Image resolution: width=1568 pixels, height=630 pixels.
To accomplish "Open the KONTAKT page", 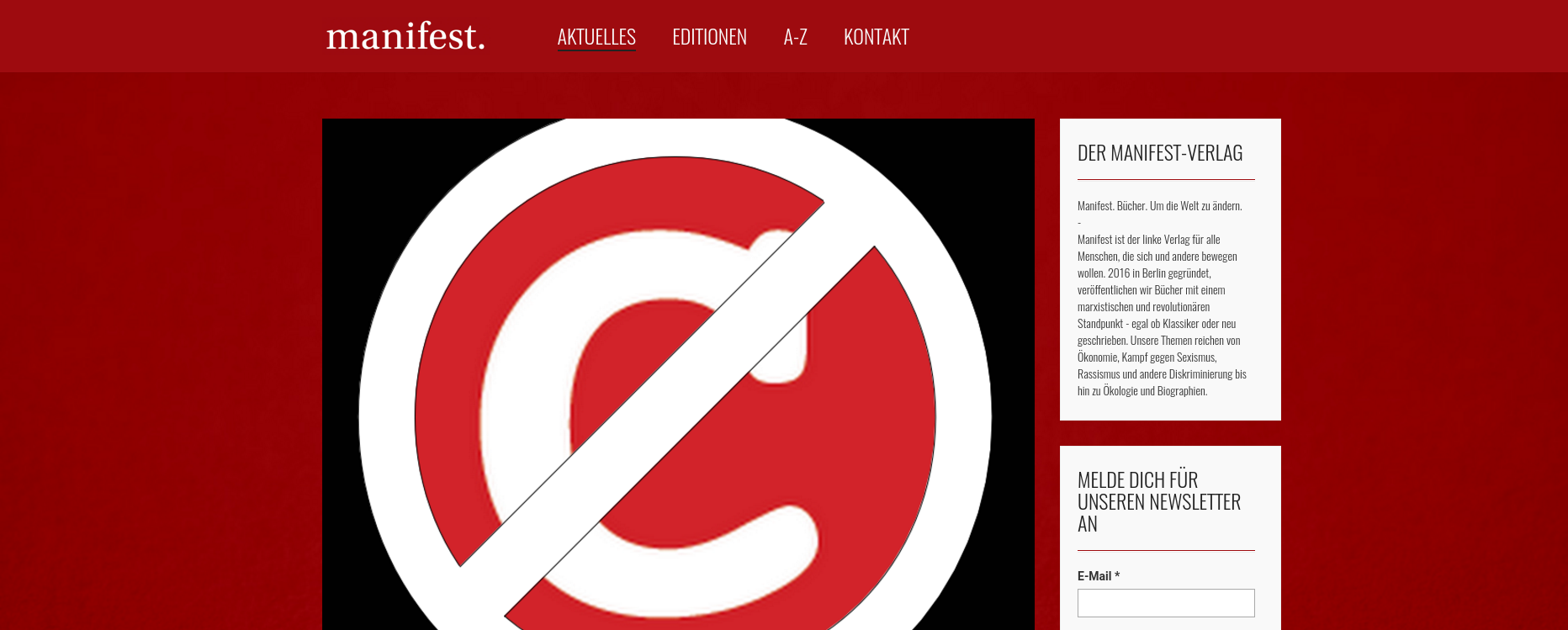I will [x=876, y=37].
